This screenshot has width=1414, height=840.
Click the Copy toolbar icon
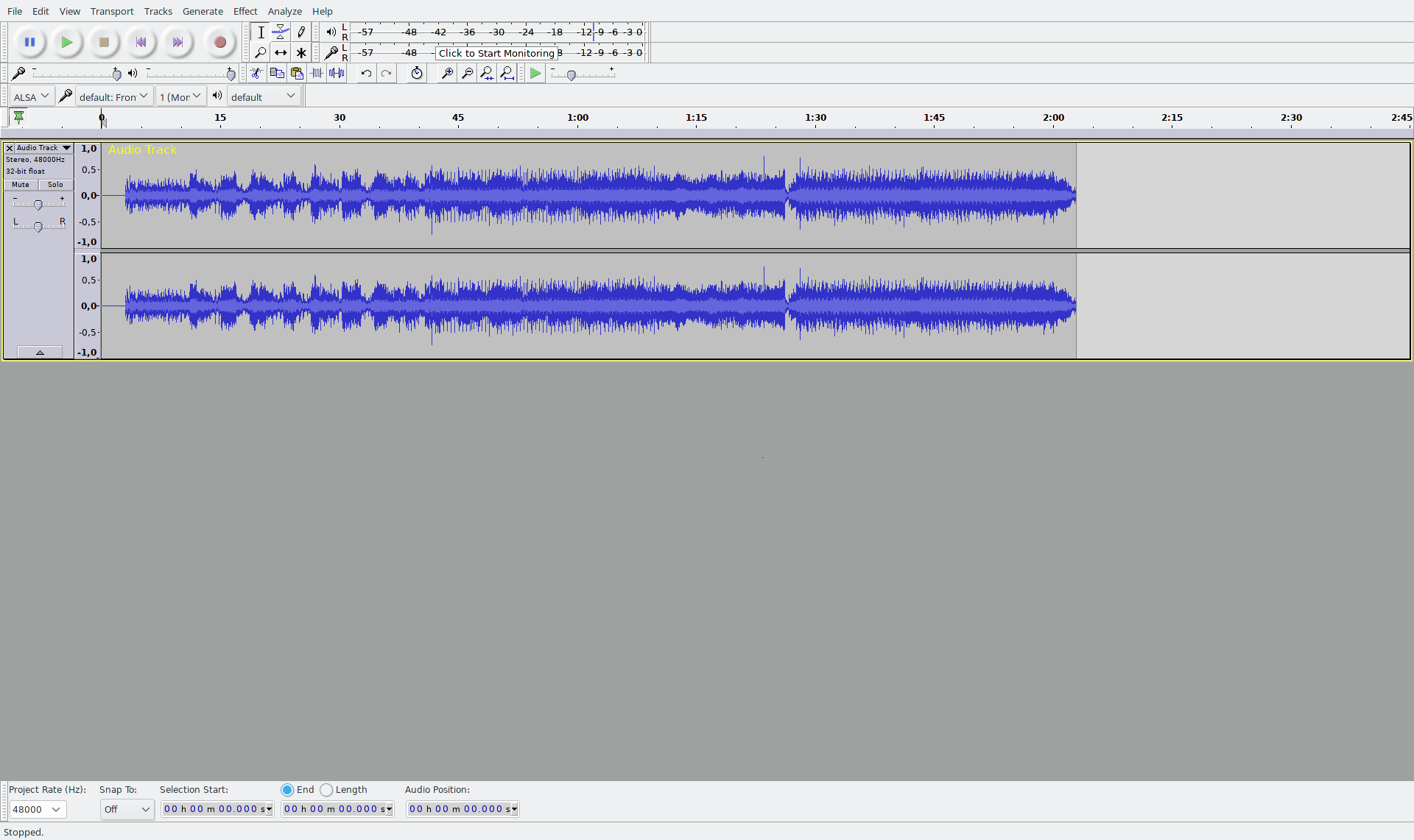point(277,74)
